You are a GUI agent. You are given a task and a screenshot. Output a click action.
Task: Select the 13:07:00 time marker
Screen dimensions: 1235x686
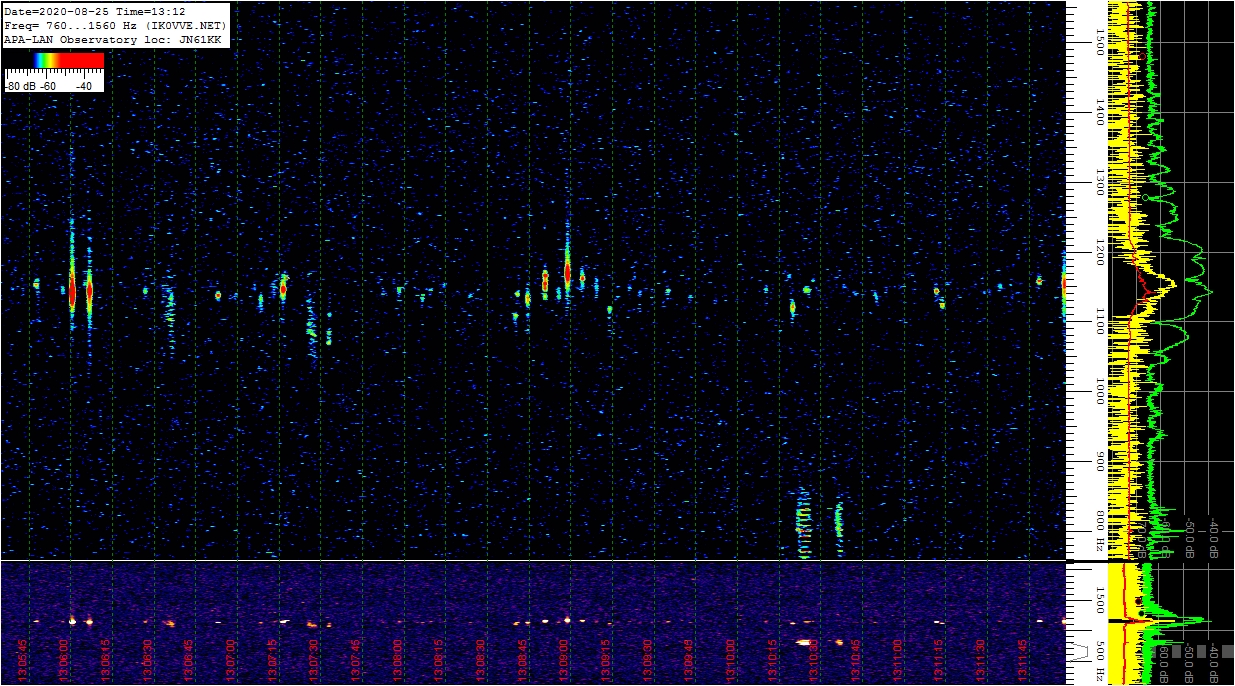pyautogui.click(x=232, y=660)
